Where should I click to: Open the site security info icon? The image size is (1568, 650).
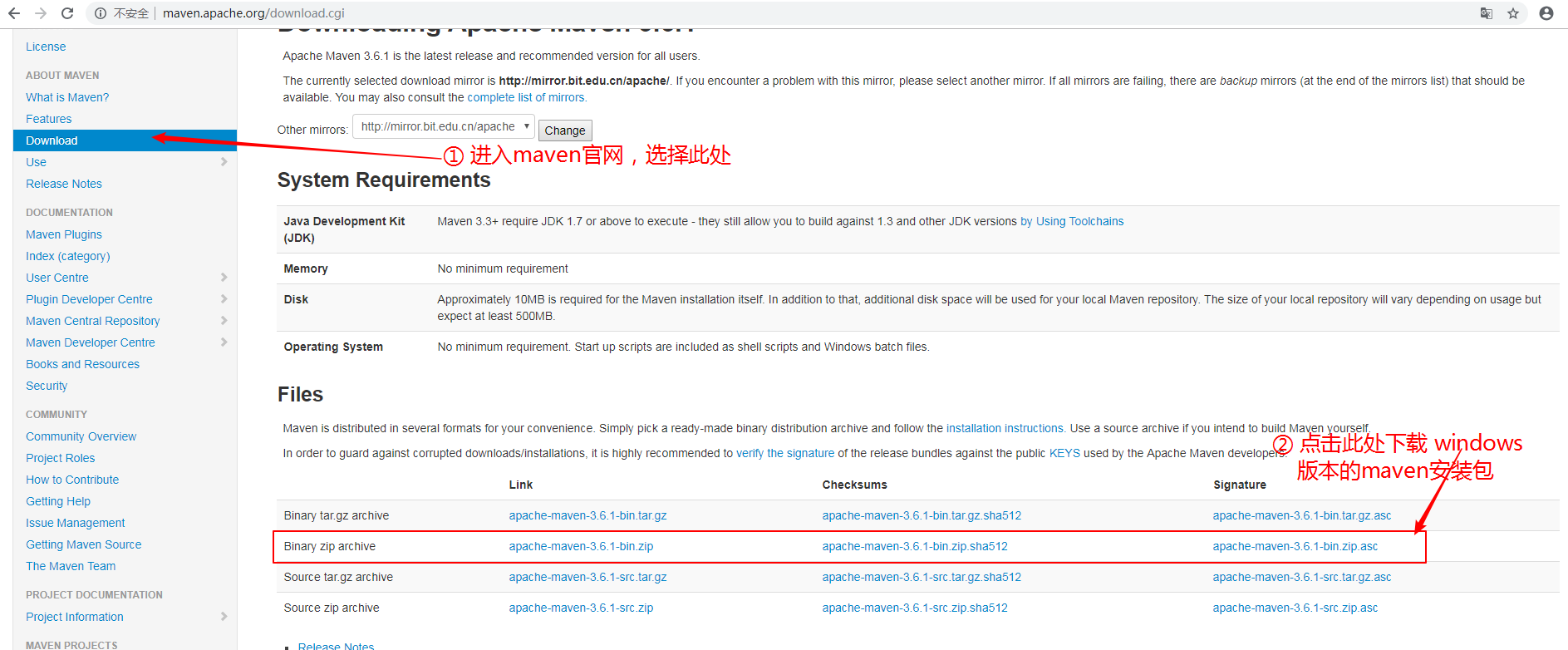click(100, 13)
